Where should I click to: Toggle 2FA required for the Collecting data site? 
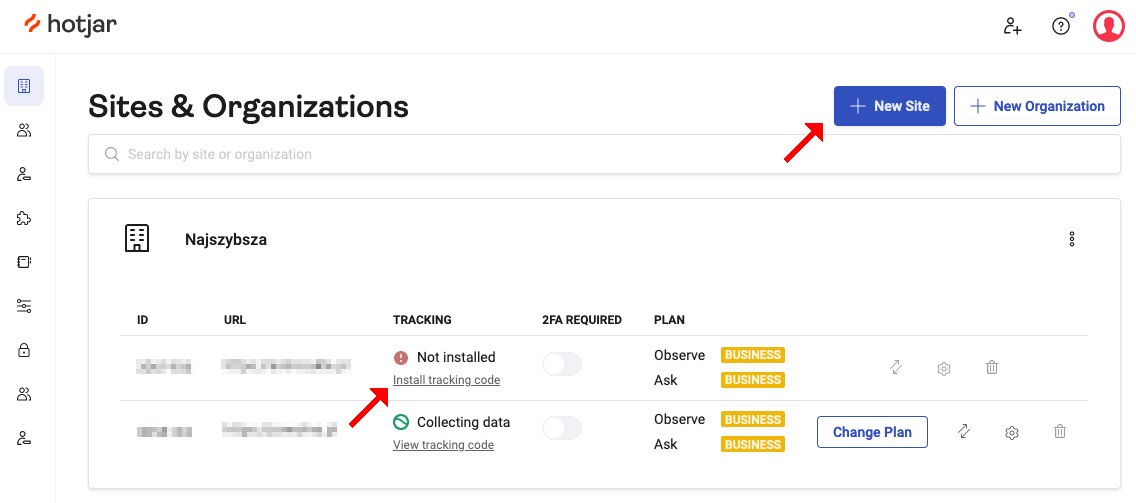[x=561, y=429]
